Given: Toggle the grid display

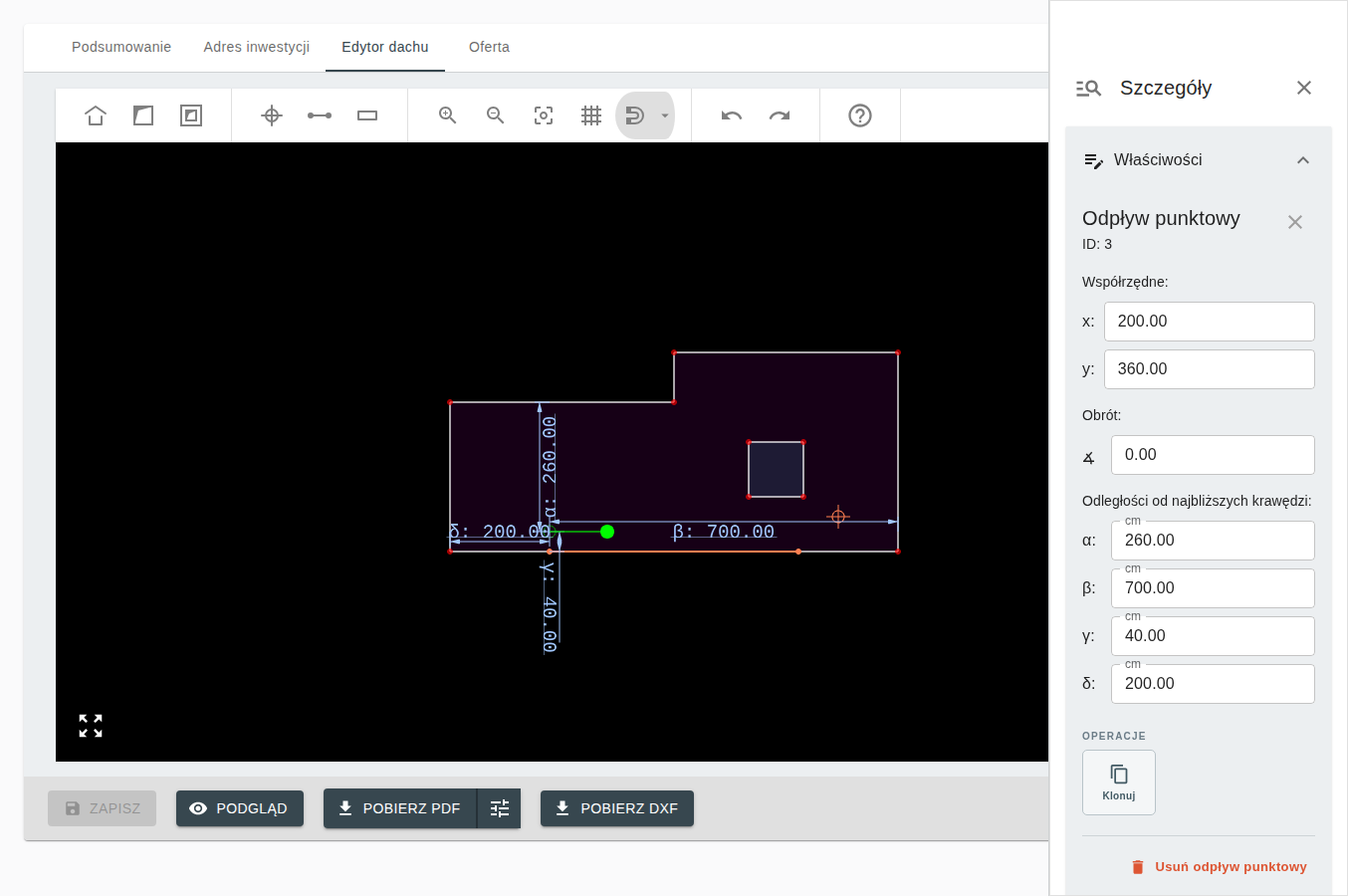Looking at the screenshot, I should 591,115.
